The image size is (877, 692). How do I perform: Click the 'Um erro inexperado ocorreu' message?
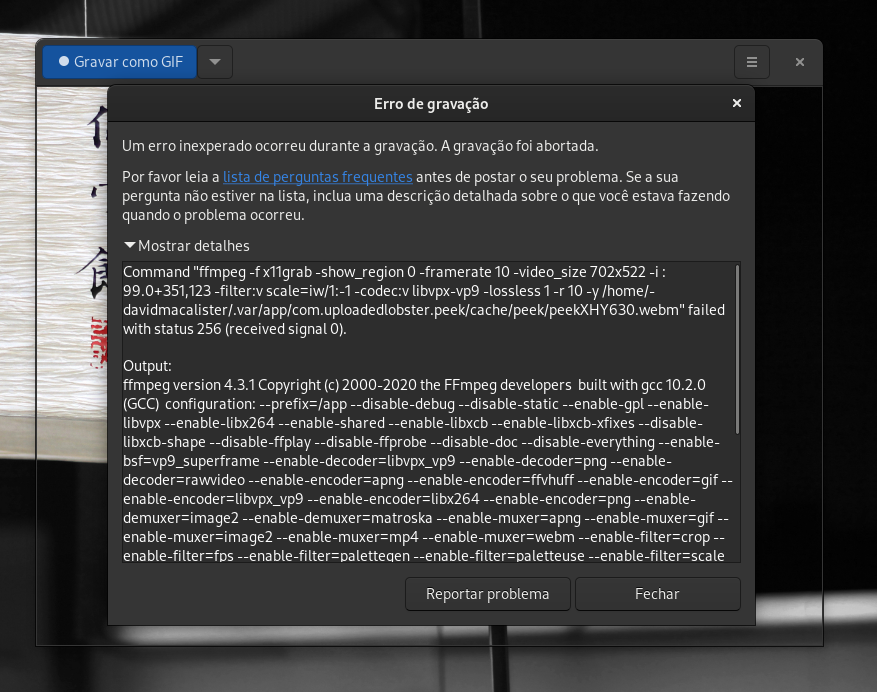pyautogui.click(x=360, y=146)
